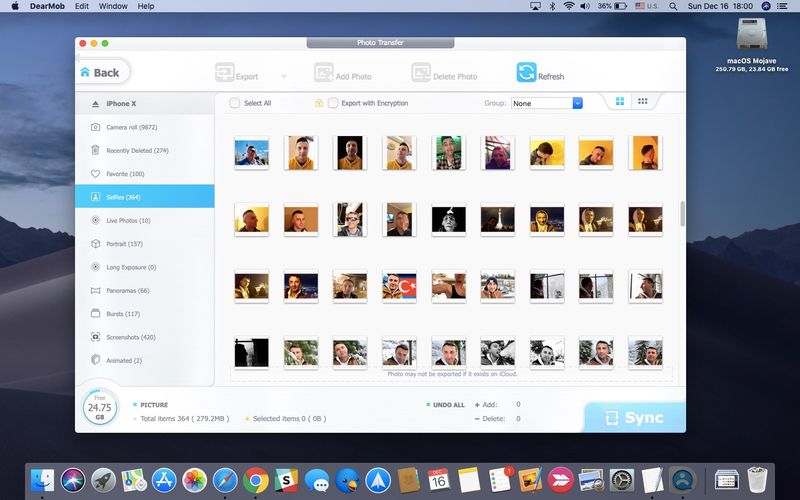Check the Select All checkbox
800x500 pixels.
pos(234,103)
